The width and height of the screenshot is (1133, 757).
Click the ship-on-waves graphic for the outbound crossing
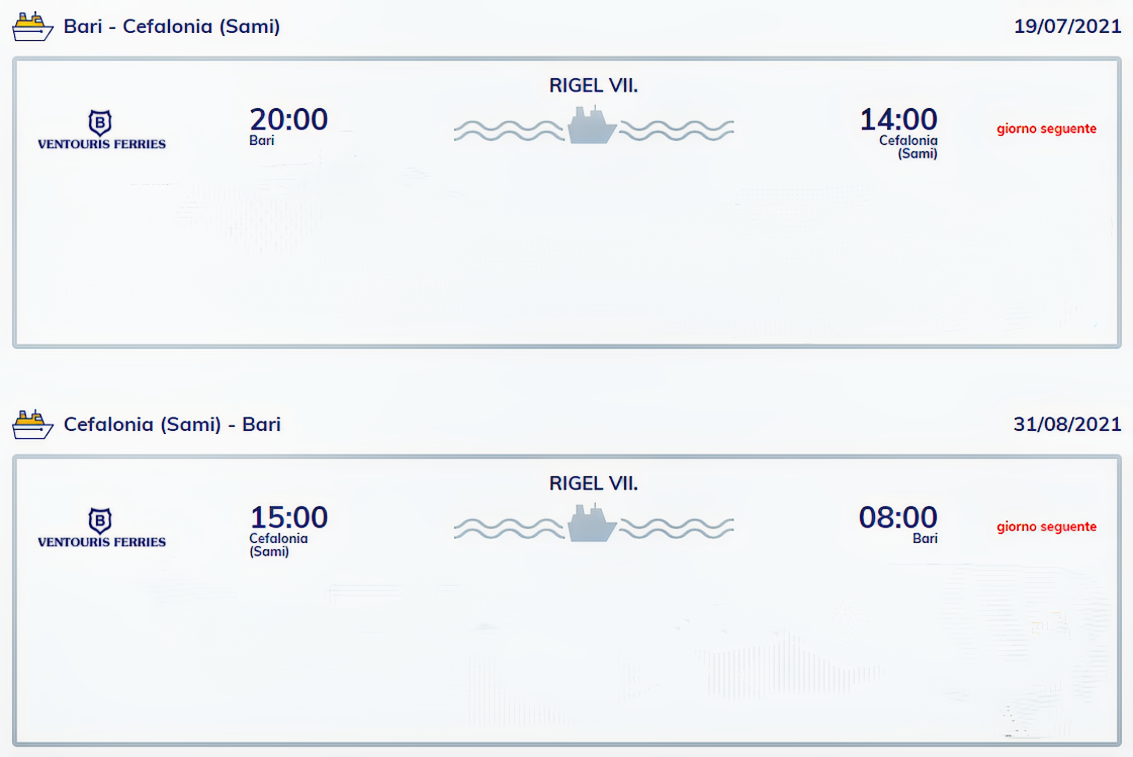[593, 126]
